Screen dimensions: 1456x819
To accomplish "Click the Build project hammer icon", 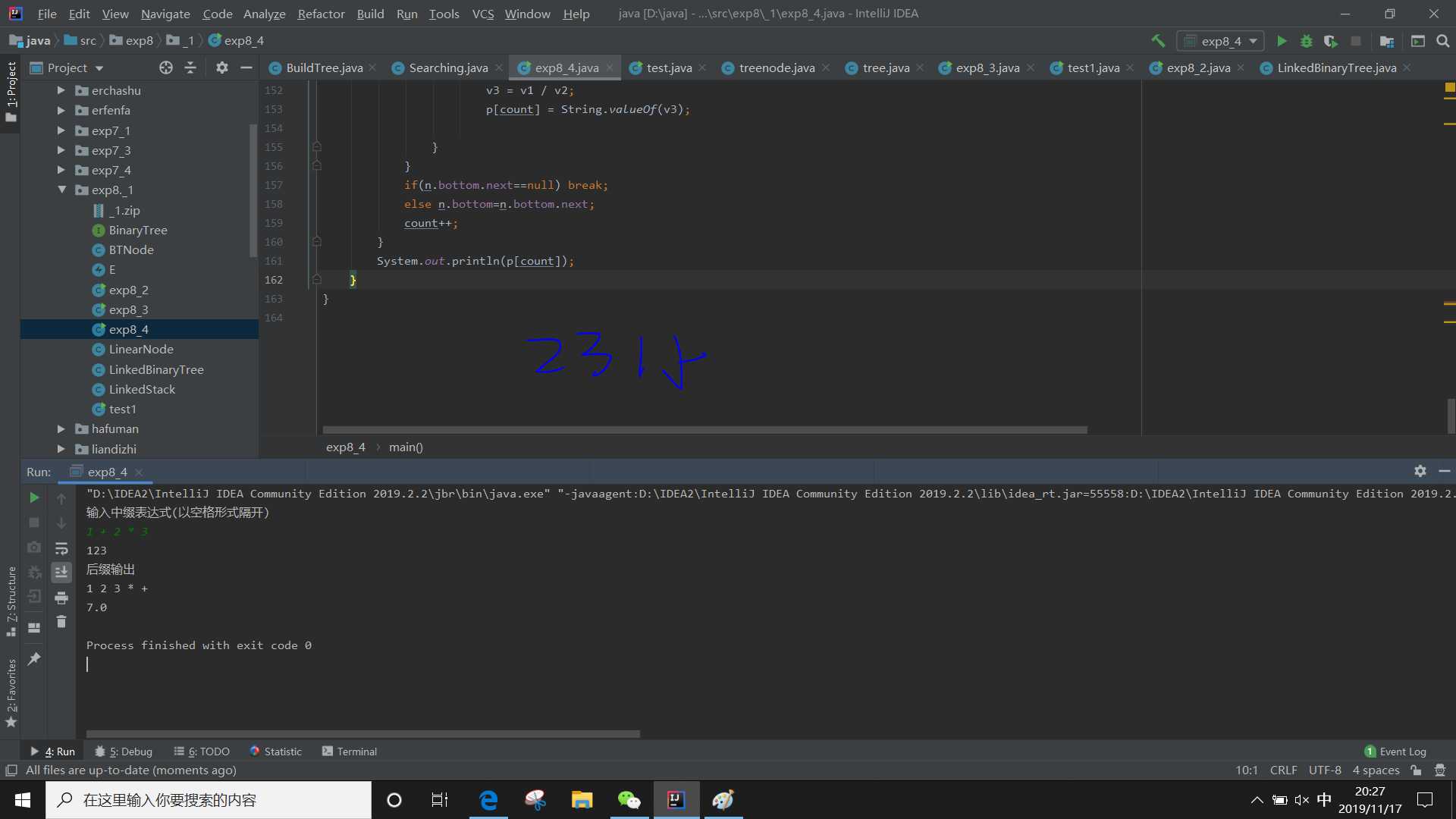I will point(1158,41).
